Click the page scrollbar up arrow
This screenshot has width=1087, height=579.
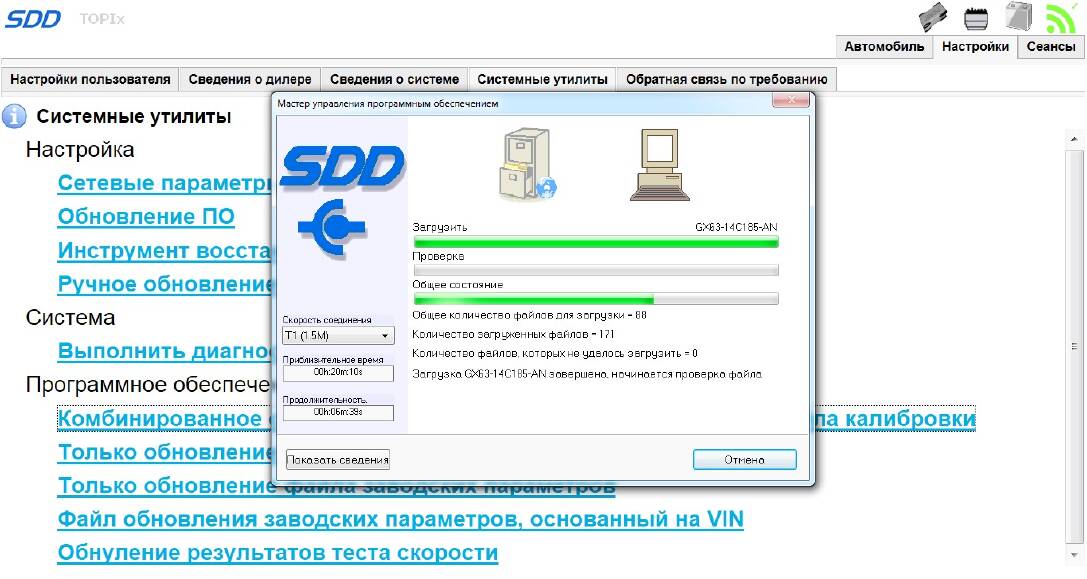coord(1074,139)
